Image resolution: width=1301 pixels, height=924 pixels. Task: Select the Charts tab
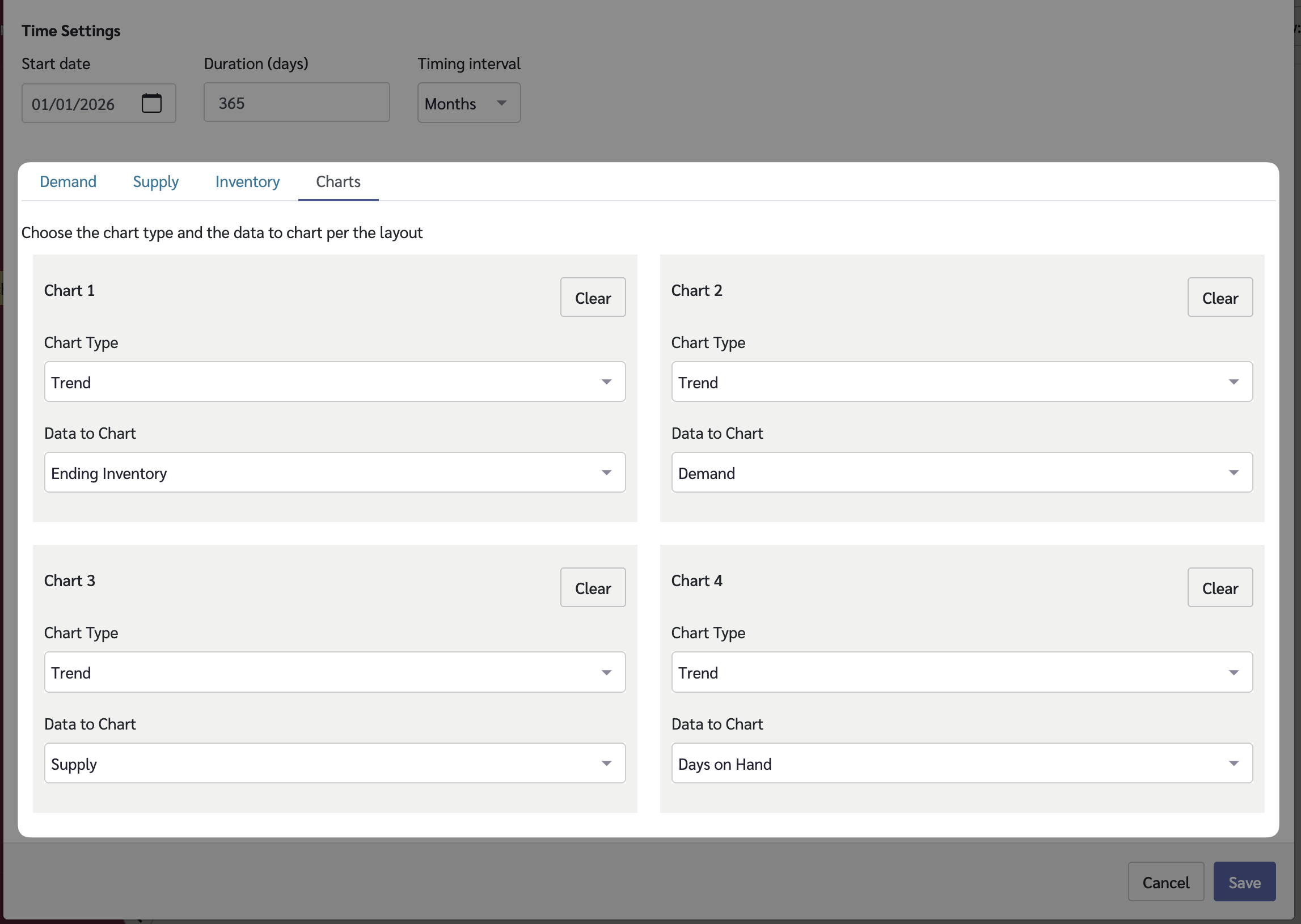338,181
